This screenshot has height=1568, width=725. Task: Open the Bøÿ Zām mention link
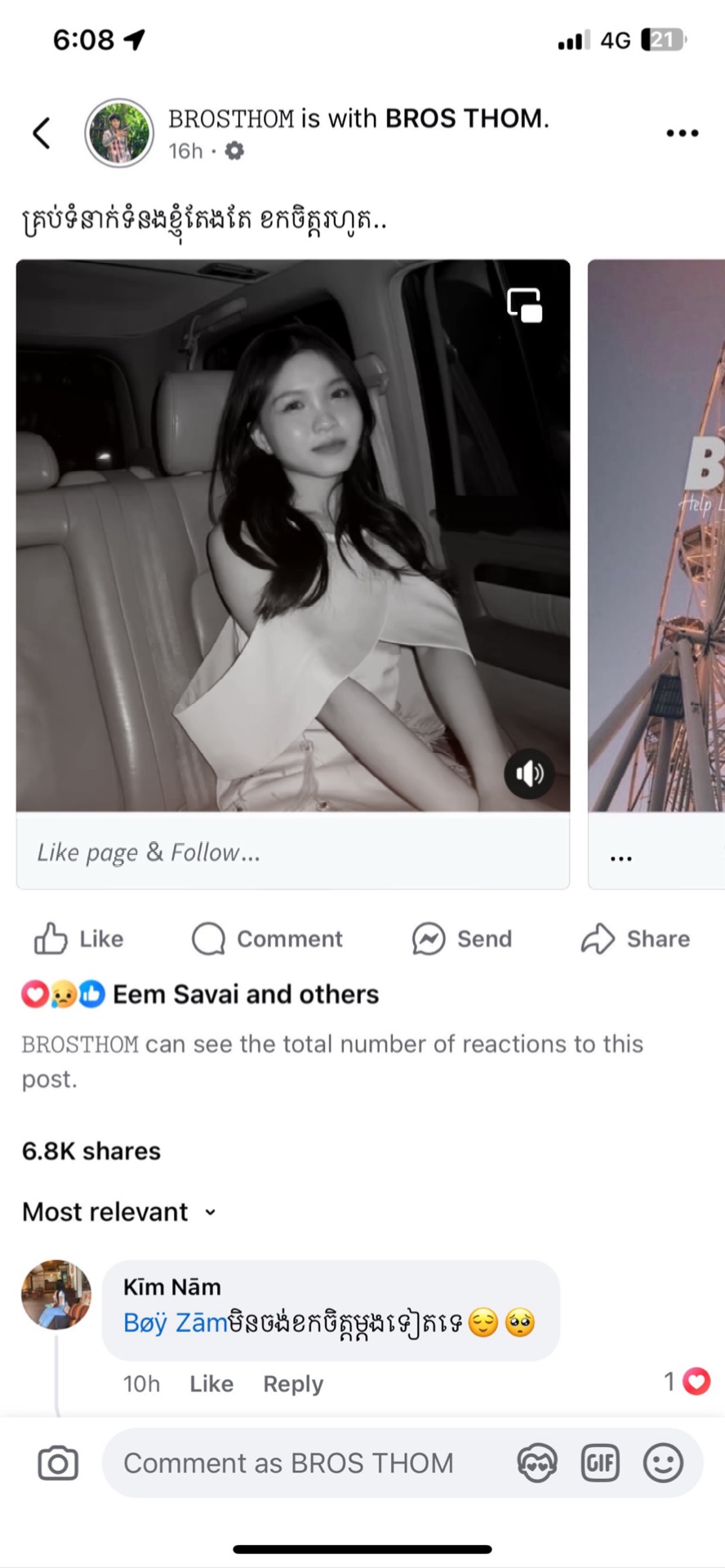[x=175, y=1322]
